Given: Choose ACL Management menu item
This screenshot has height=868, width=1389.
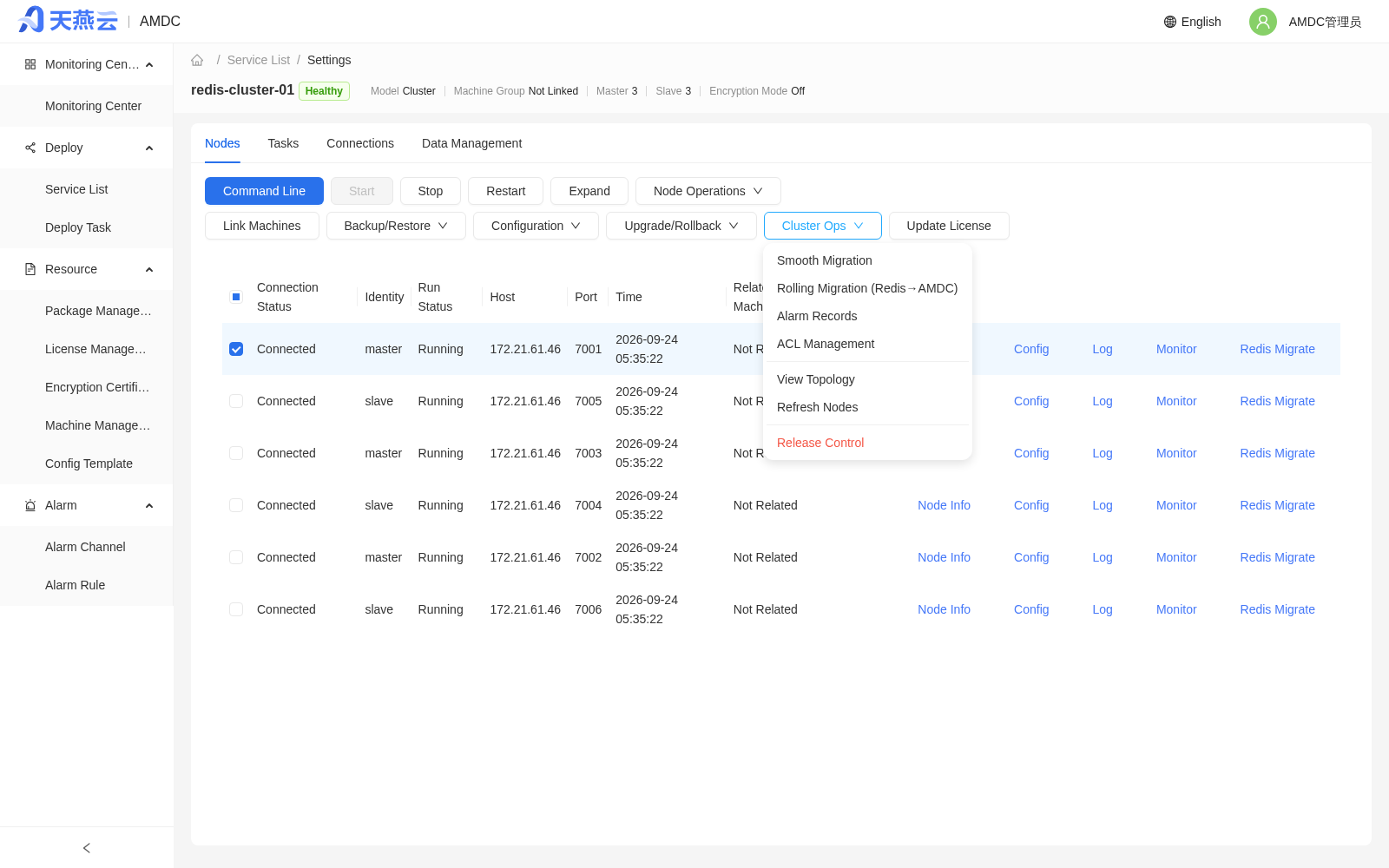Looking at the screenshot, I should (867, 344).
